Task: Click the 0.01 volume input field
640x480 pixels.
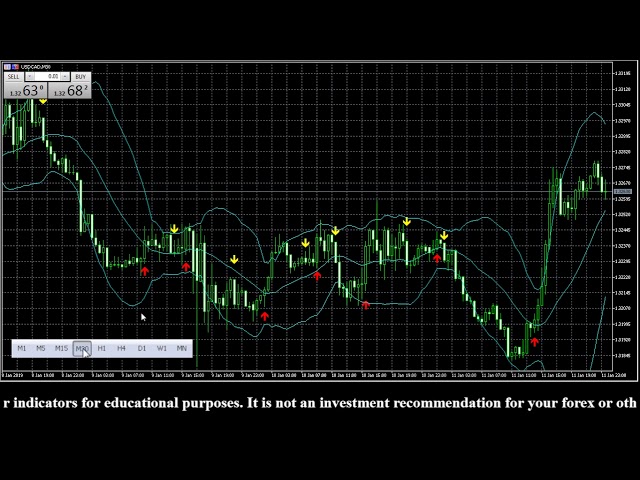Action: click(x=48, y=76)
